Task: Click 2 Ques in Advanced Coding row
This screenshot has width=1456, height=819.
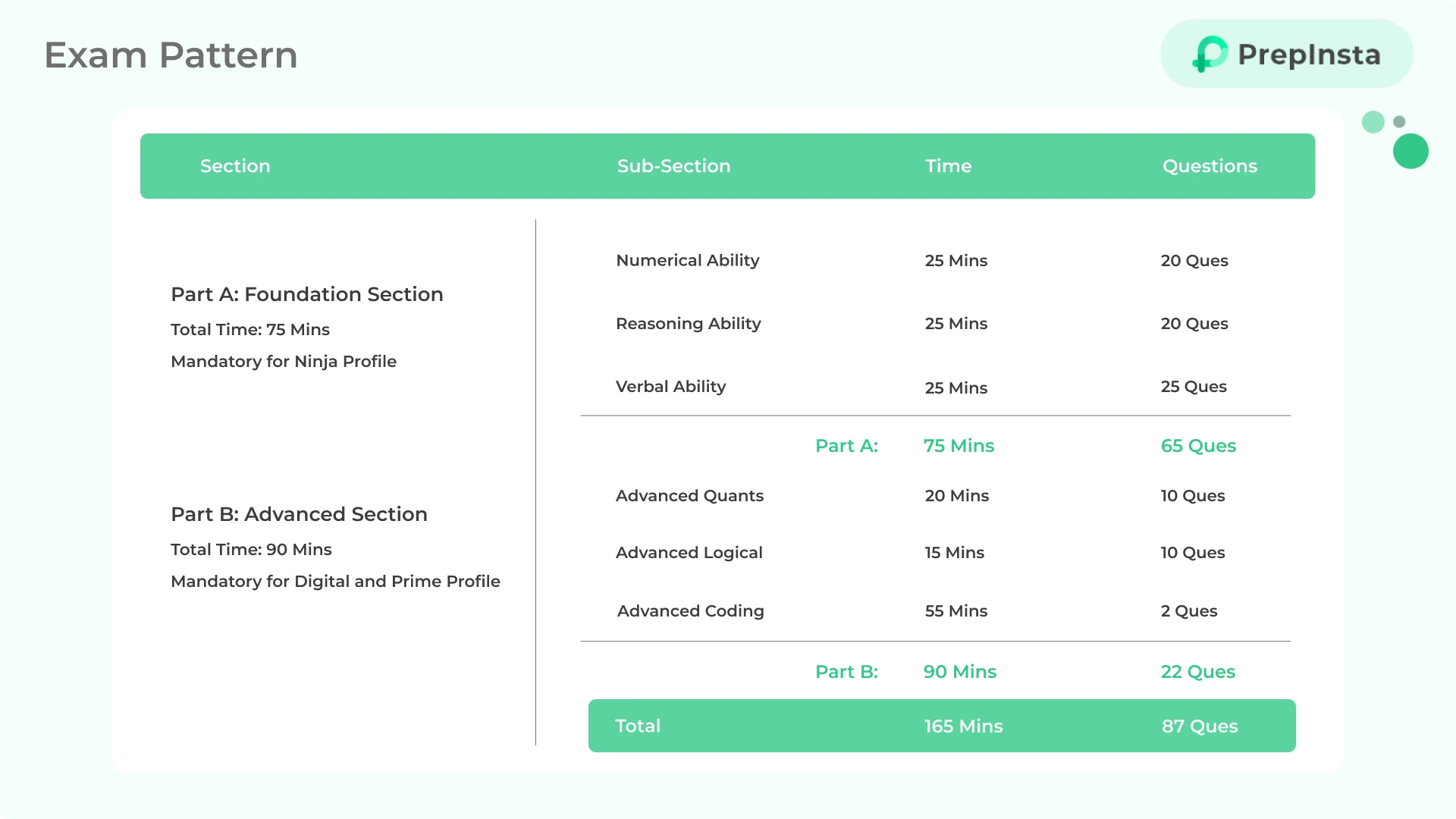Action: (1189, 611)
